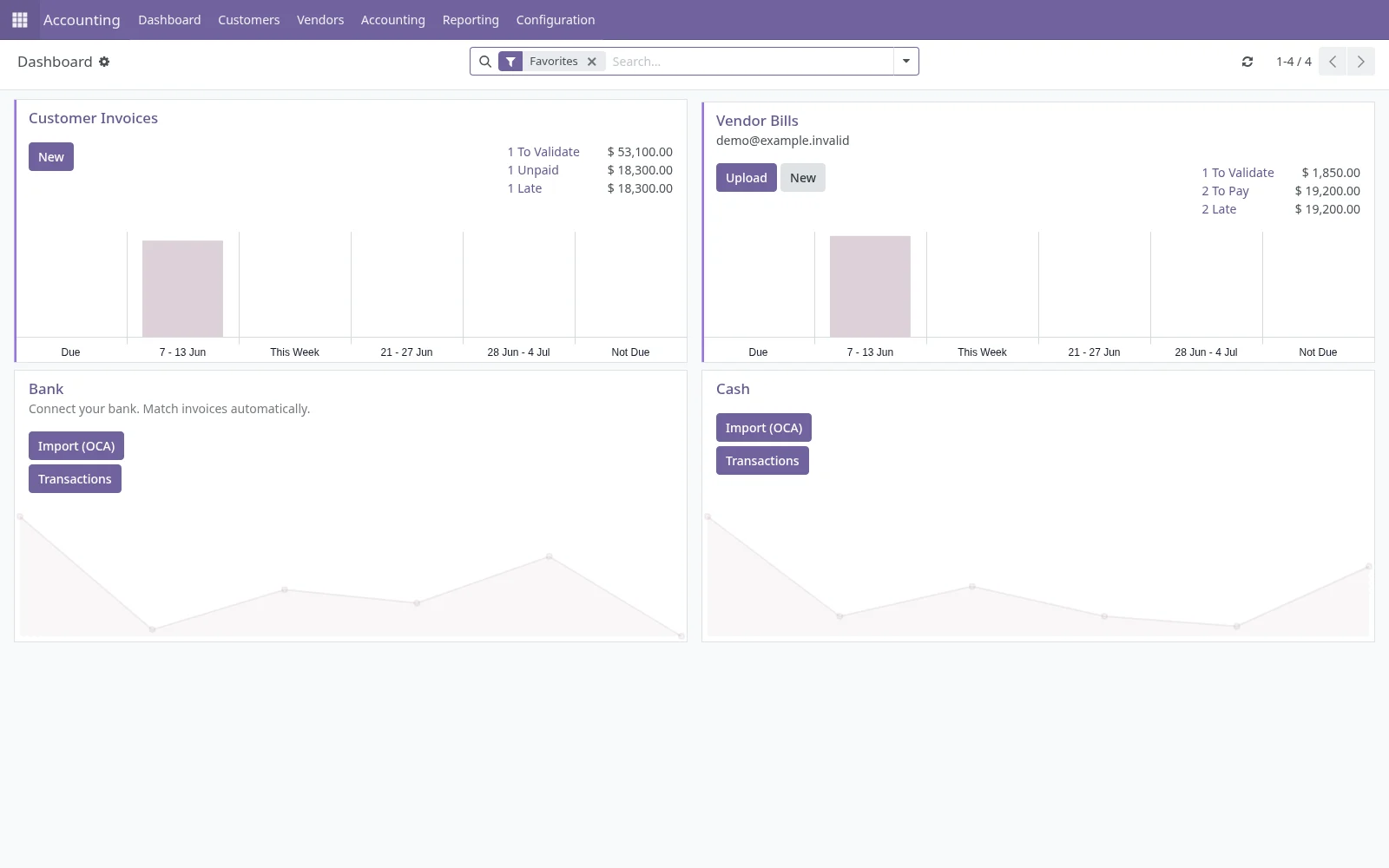The image size is (1389, 868).
Task: Click the search magnifier icon
Action: (485, 62)
